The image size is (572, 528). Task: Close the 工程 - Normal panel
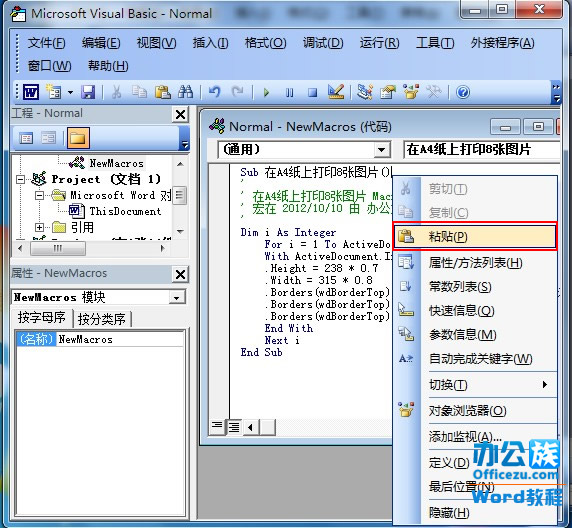click(x=181, y=115)
